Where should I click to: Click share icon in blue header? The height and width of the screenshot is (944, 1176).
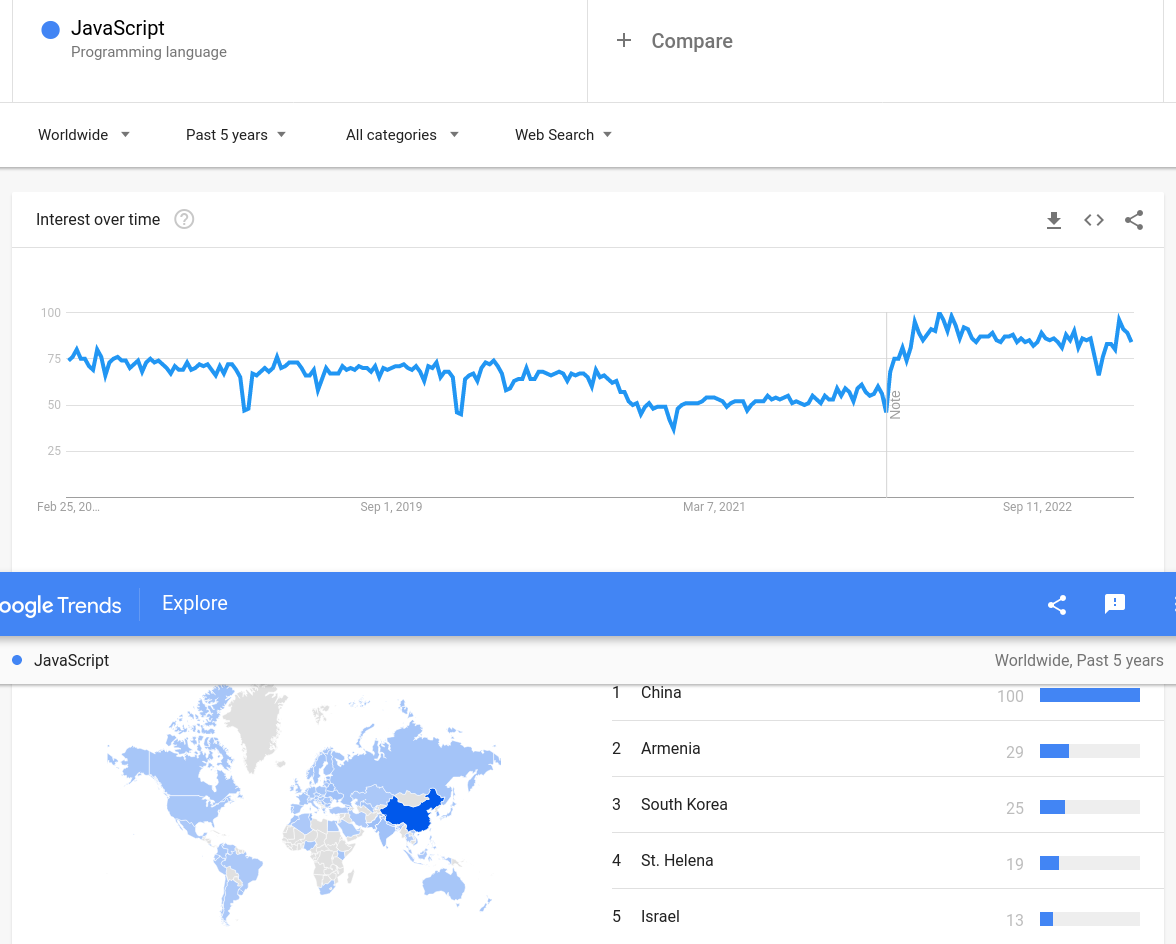point(1057,604)
